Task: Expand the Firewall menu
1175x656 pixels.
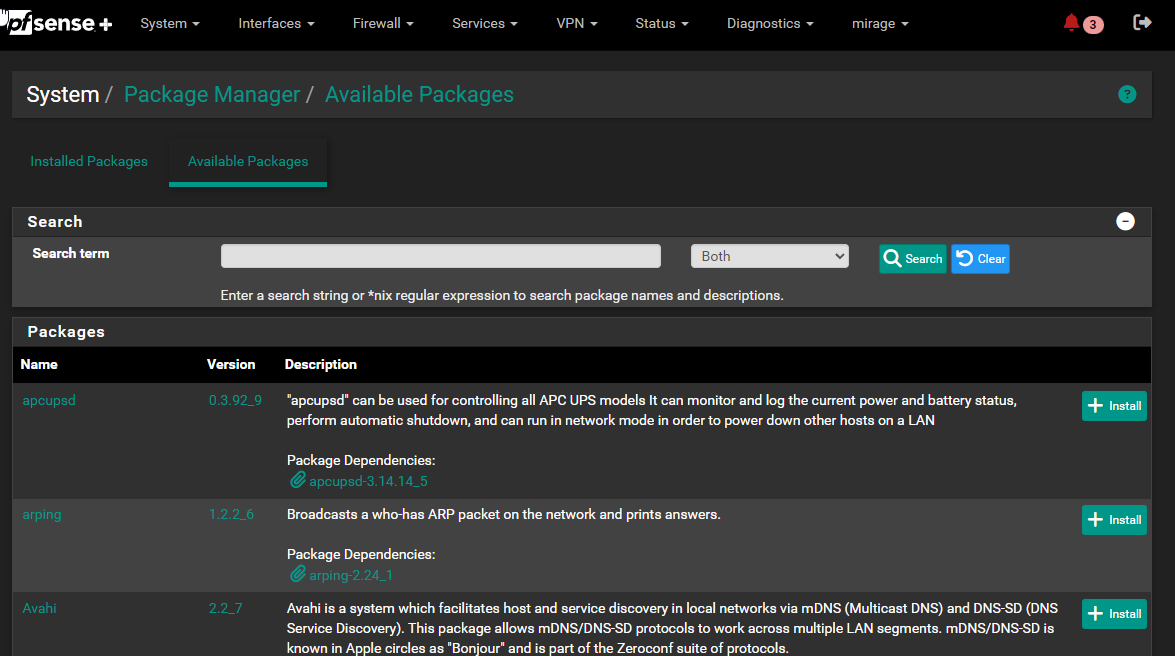Action: click(383, 24)
